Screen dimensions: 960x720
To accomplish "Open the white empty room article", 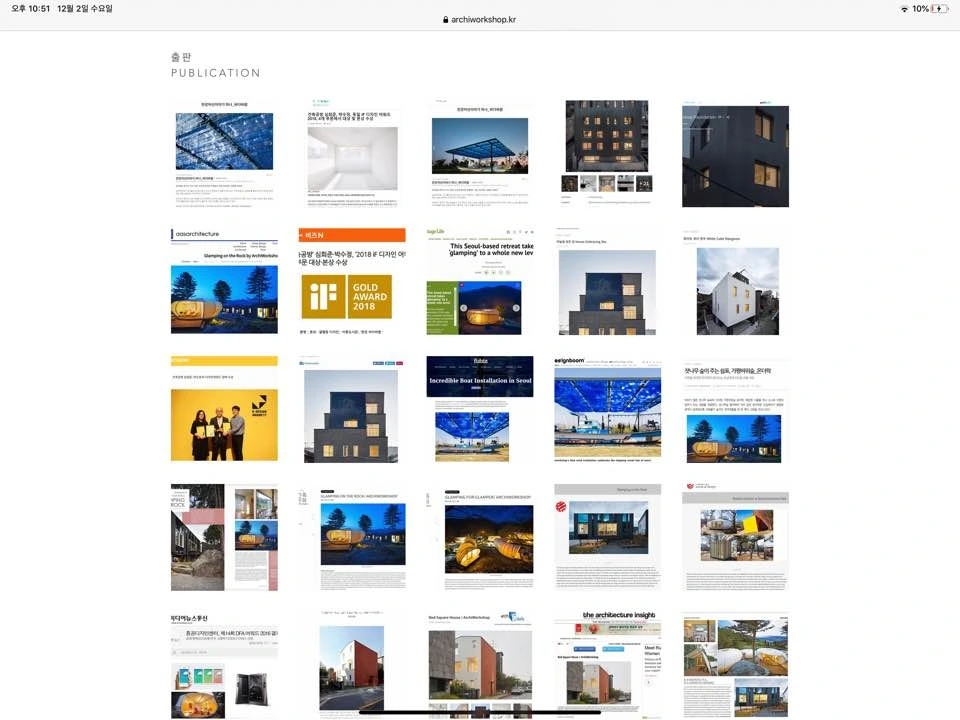I will click(x=352, y=154).
